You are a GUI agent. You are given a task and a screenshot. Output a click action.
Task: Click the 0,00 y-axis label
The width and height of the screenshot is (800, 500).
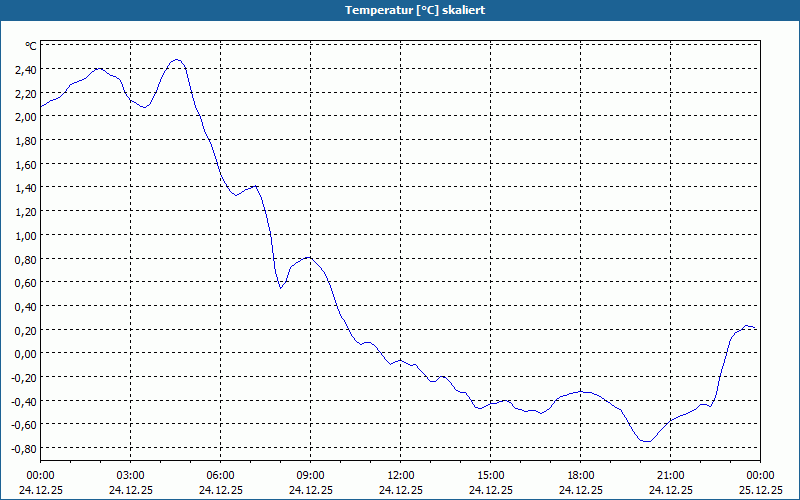(26, 354)
